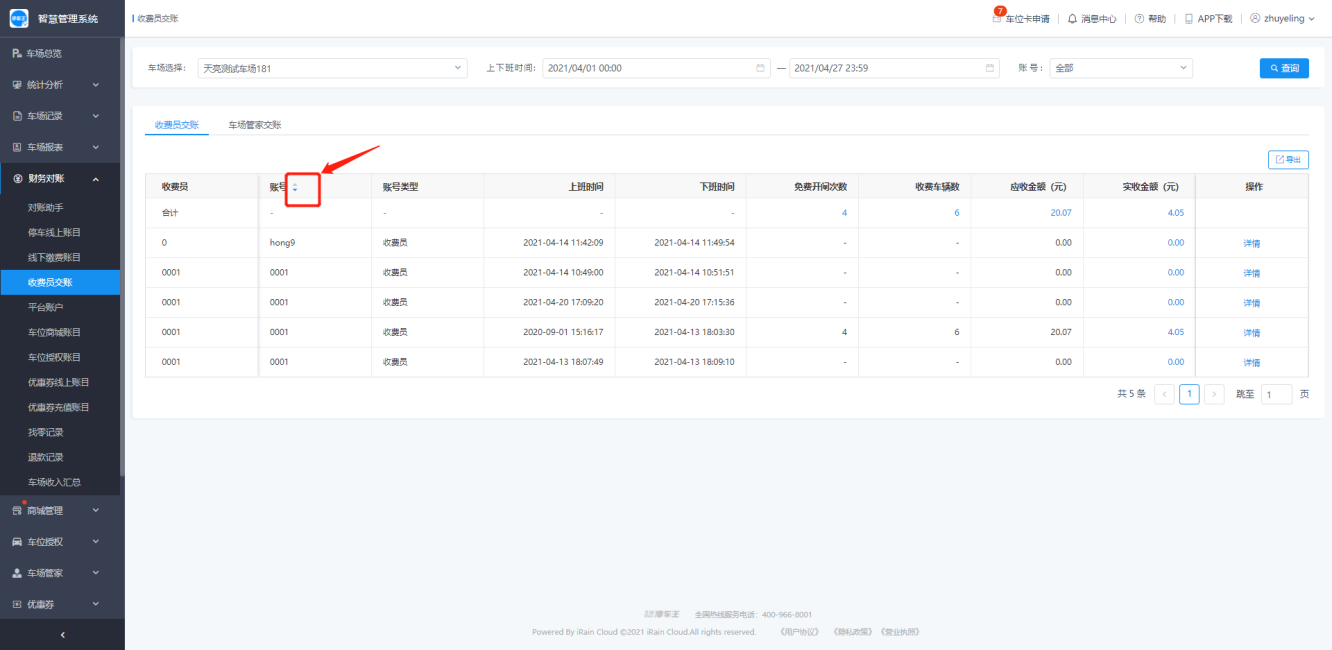Open the 车场选择 dropdown showing 天竞测试车场181
Viewport: 1332px width, 650px height.
332,68
